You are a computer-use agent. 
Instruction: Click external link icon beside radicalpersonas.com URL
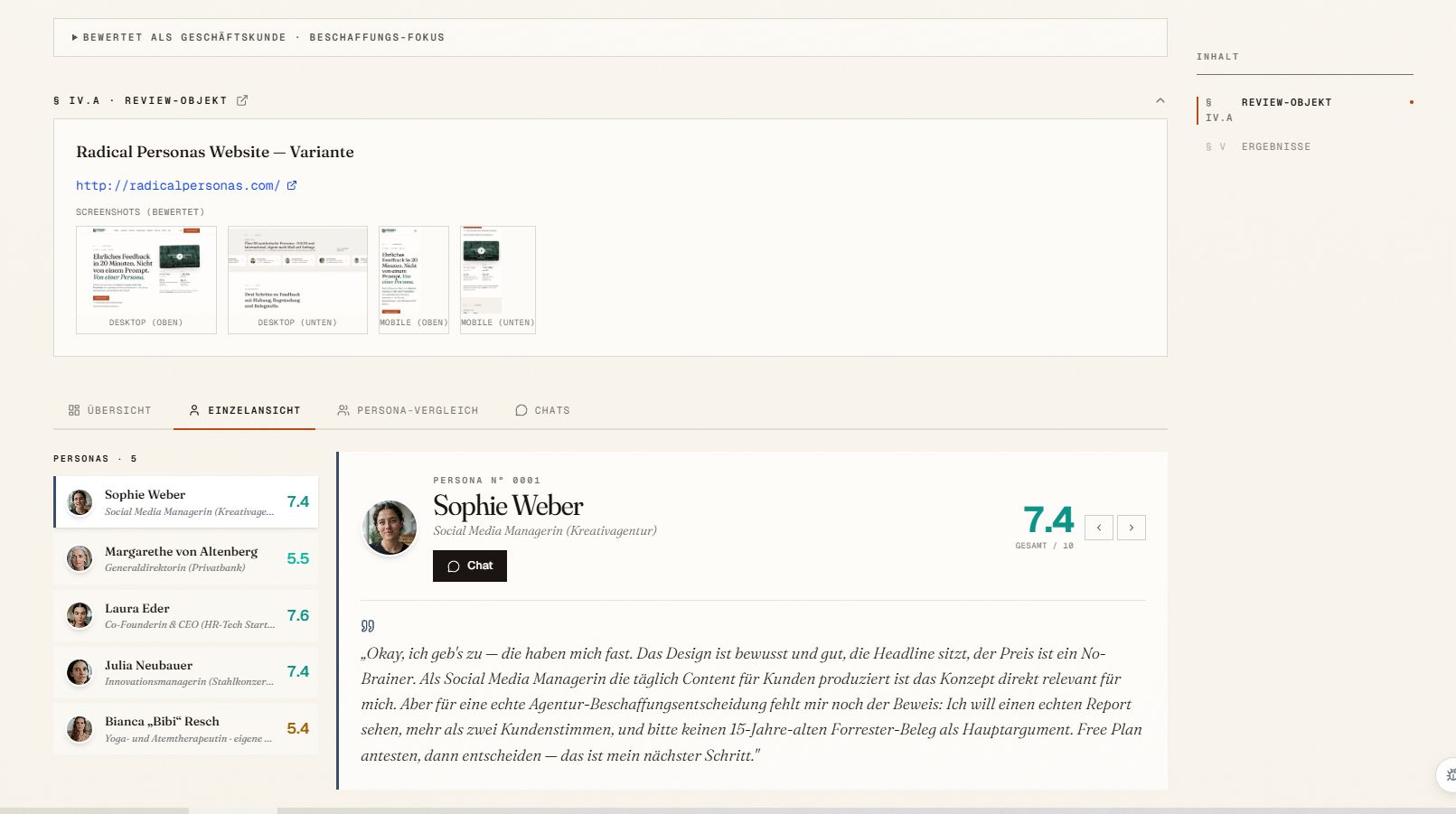click(x=292, y=185)
